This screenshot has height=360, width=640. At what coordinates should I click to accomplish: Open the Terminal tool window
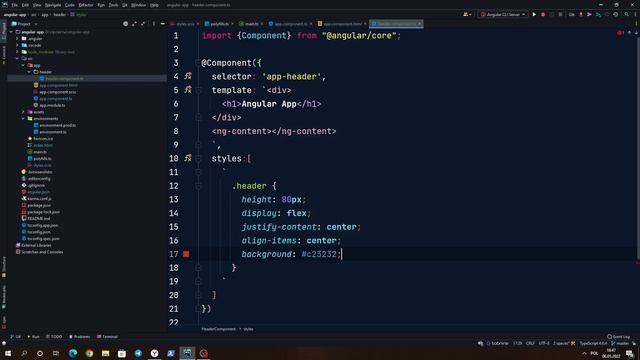pos(107,337)
